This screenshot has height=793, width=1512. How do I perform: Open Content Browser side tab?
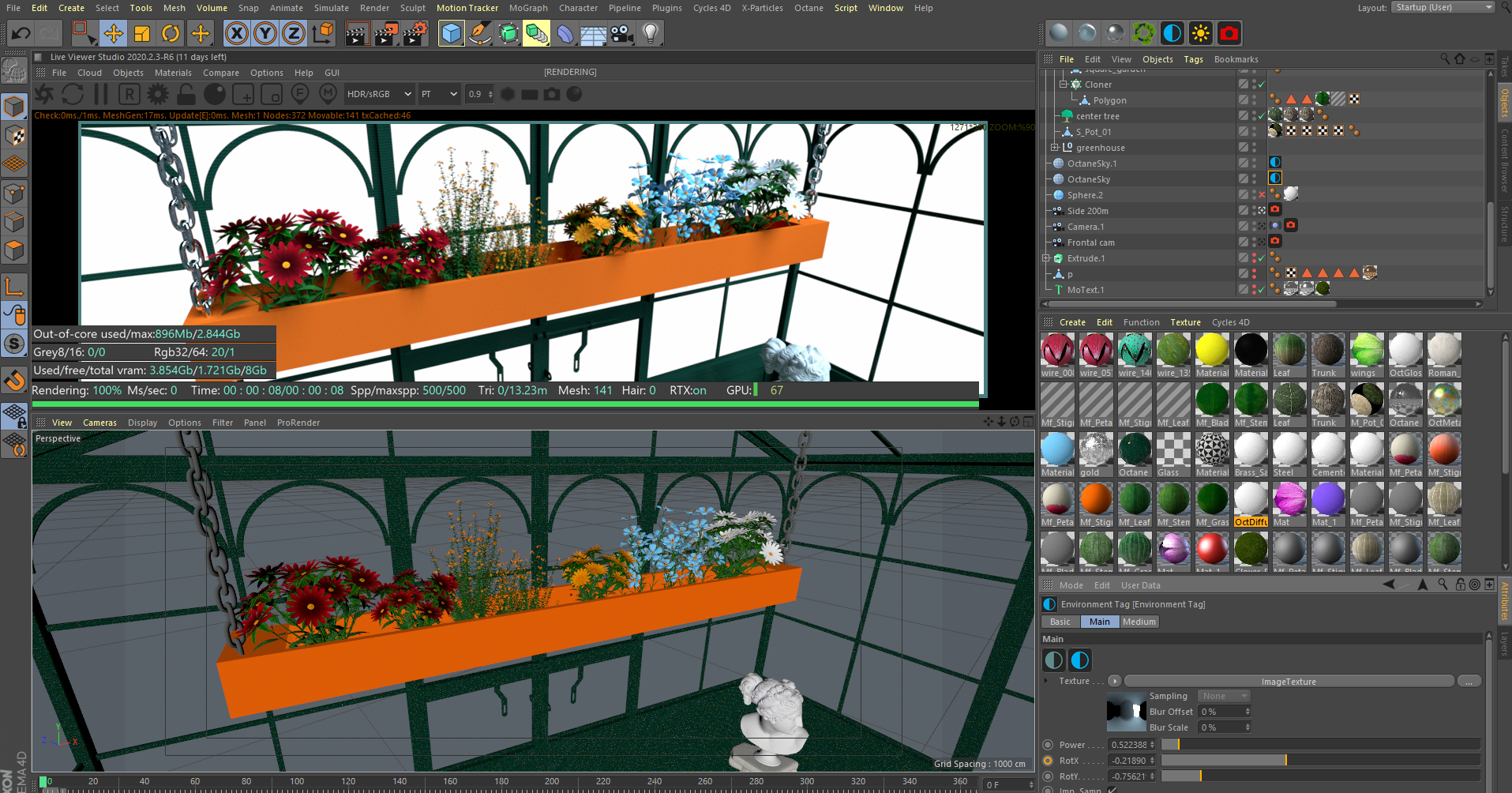click(1504, 160)
